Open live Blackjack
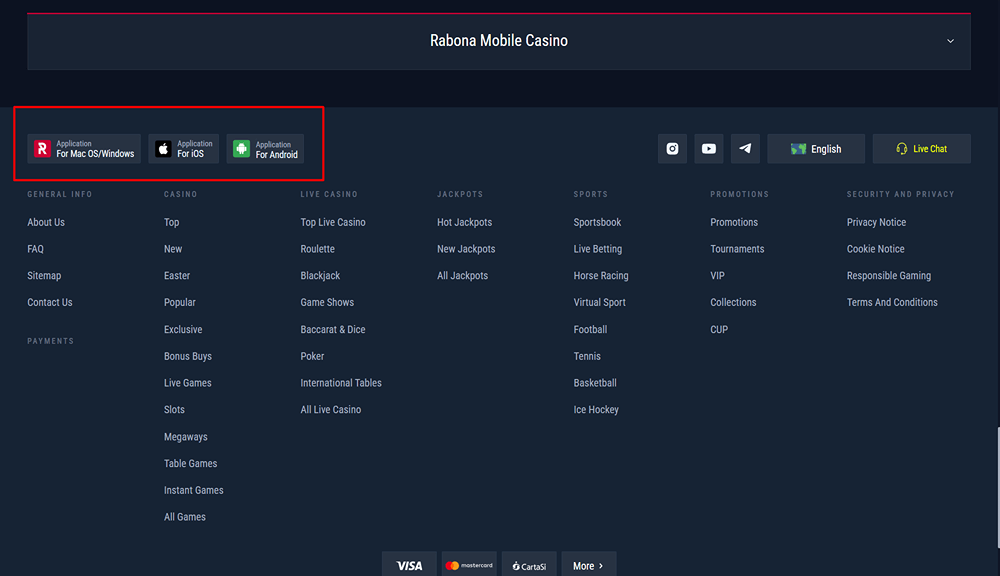 [320, 276]
